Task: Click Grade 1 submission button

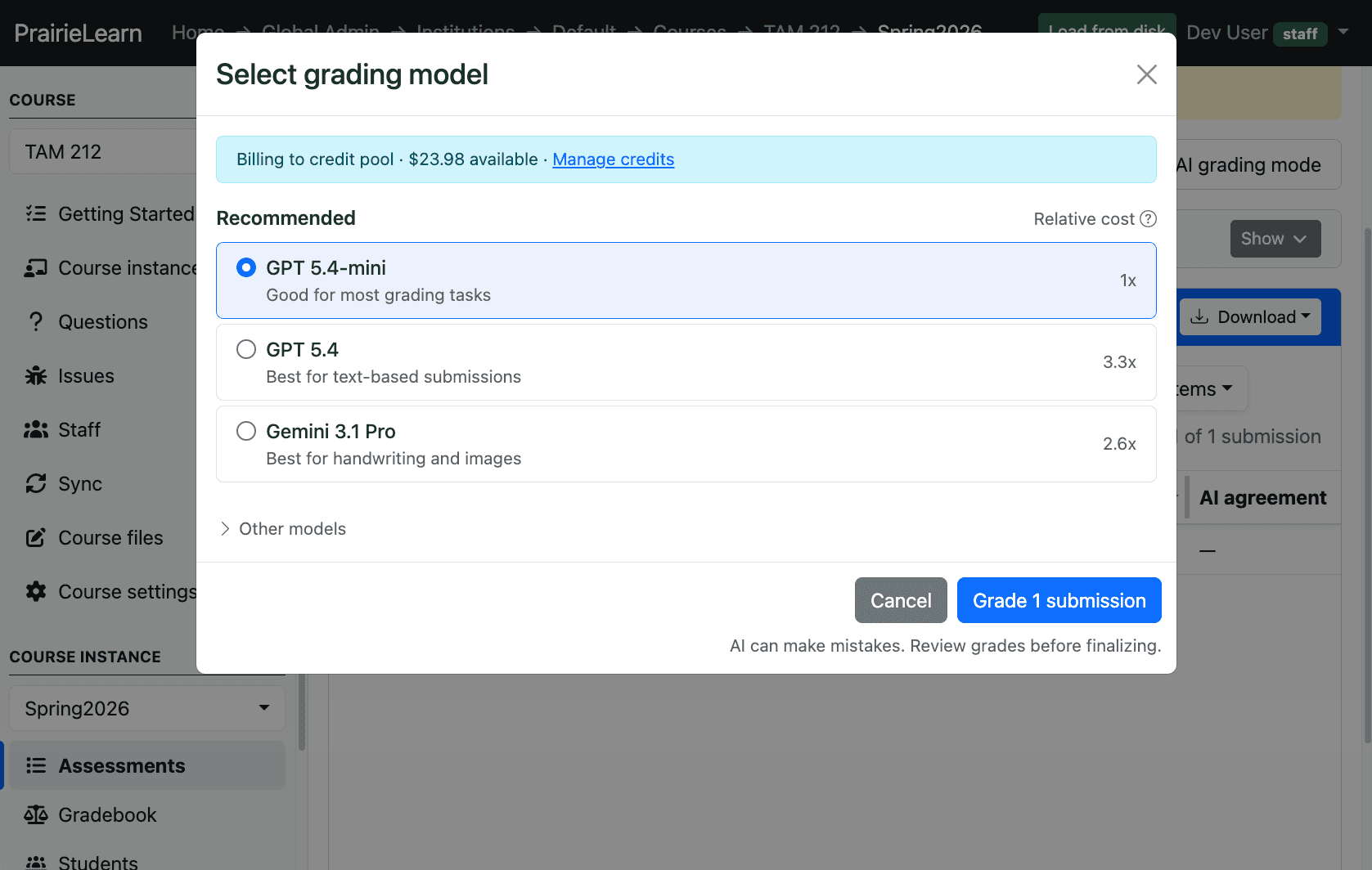Action: pos(1059,600)
